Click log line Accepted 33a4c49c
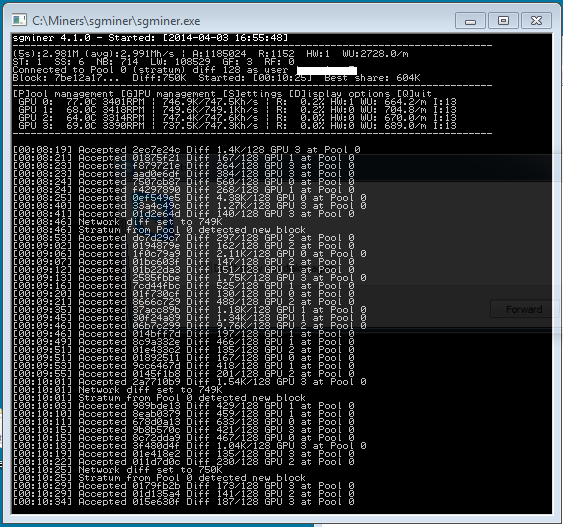 click(189, 205)
